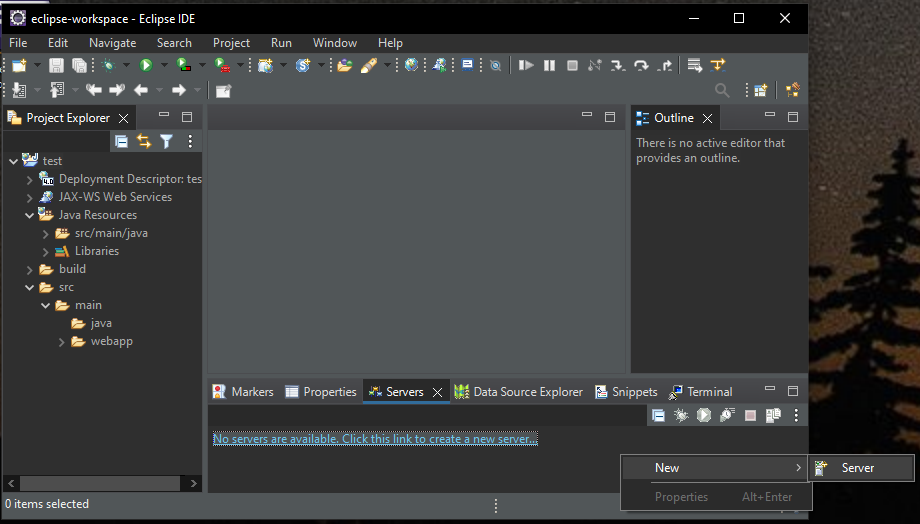Image resolution: width=920 pixels, height=524 pixels.
Task: Open the Project Explorer filter icon
Action: [167, 141]
